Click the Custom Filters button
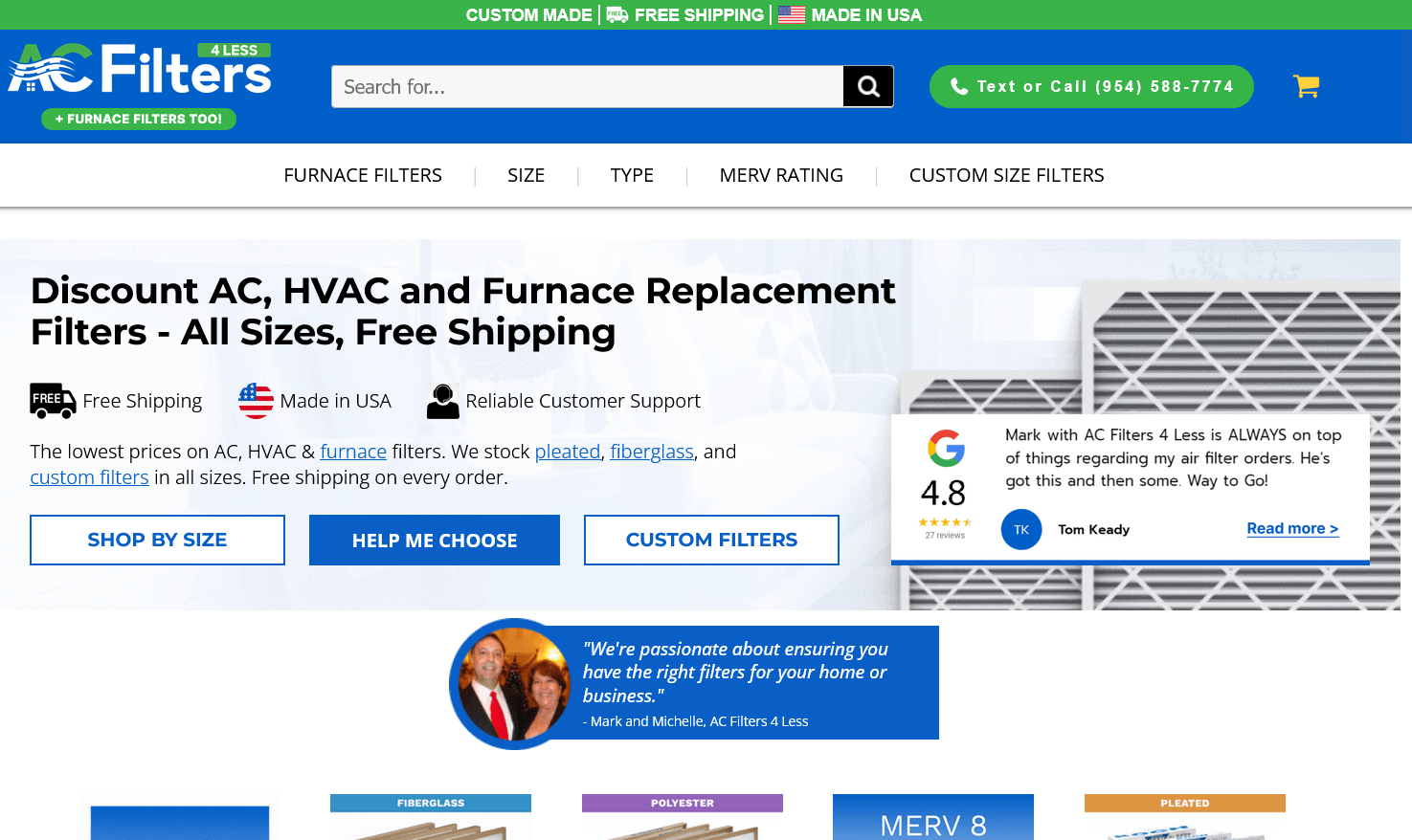Image resolution: width=1412 pixels, height=840 pixels. [x=711, y=540]
